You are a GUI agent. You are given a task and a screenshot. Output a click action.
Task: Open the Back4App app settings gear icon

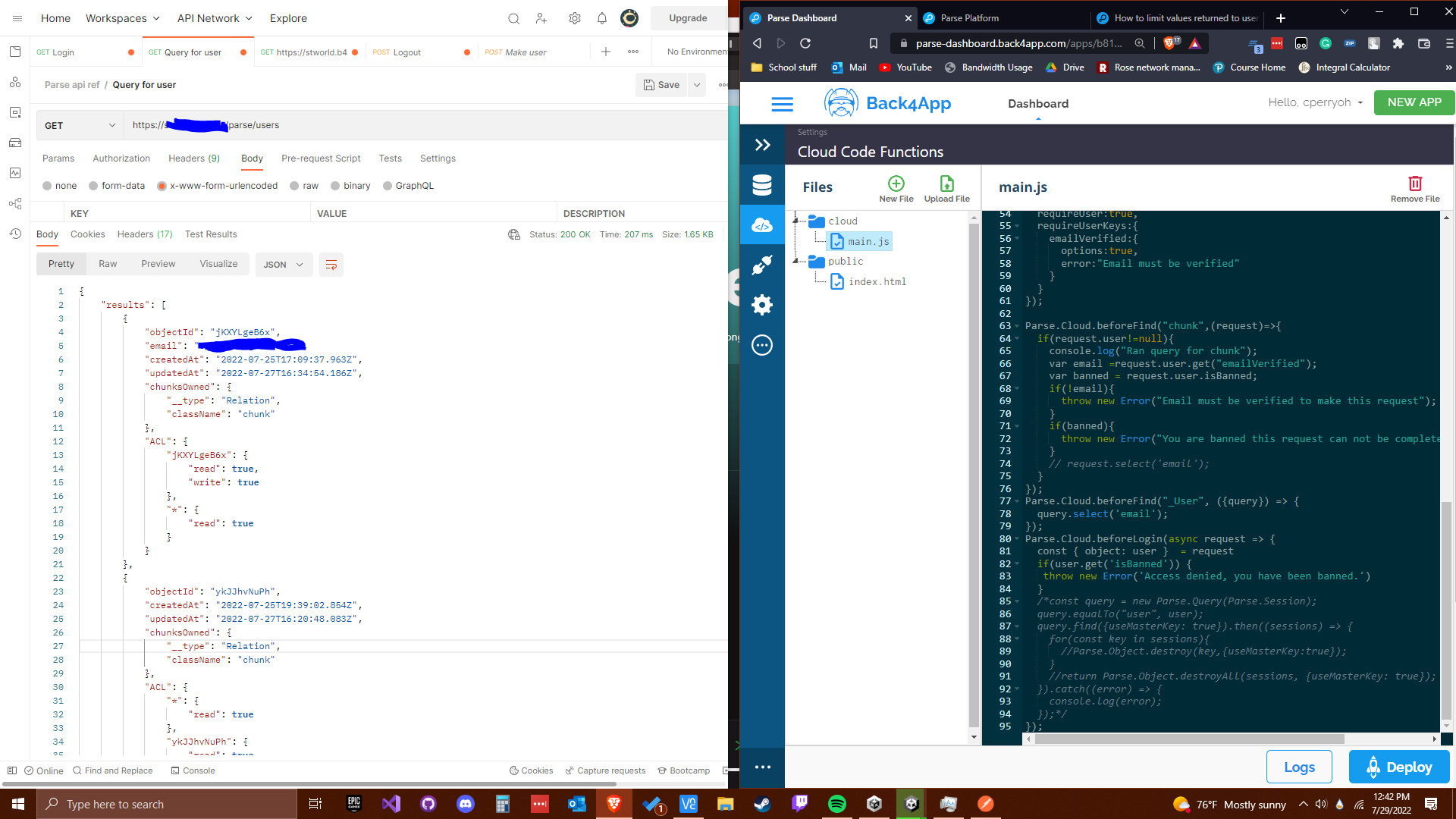(x=761, y=305)
